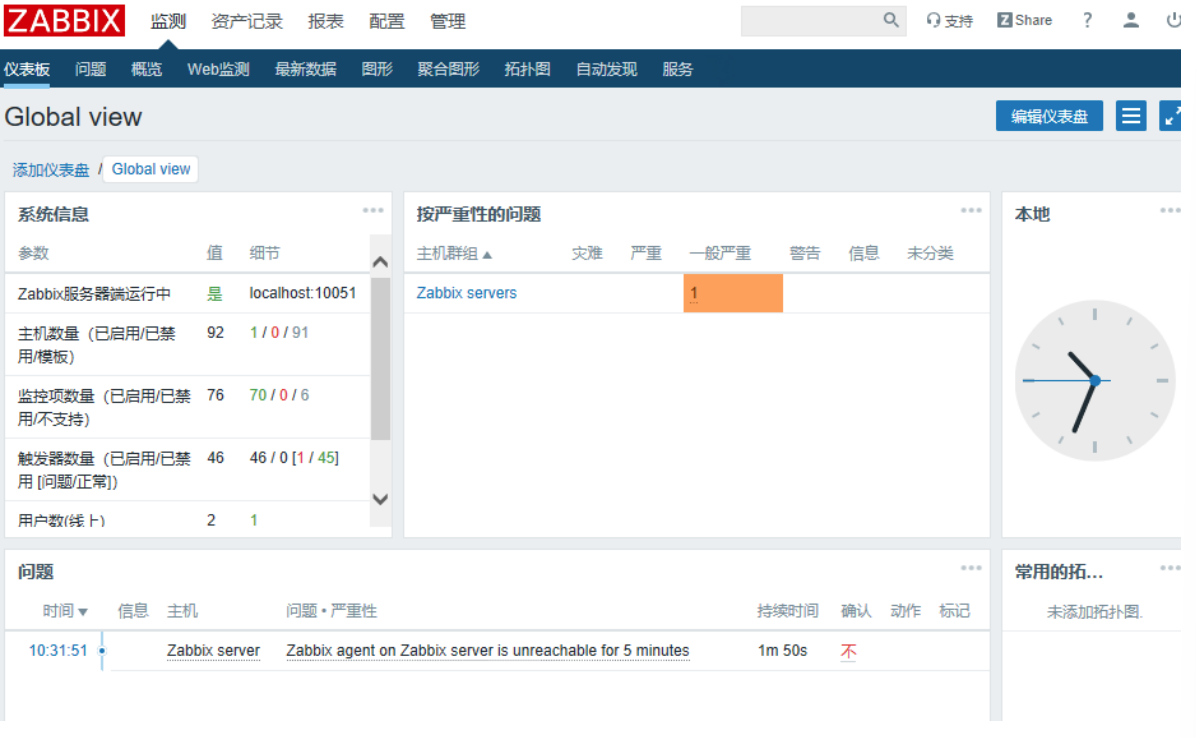Click the Global view breadcrumb link
Viewport: 1196px width, 738px height.
point(151,169)
